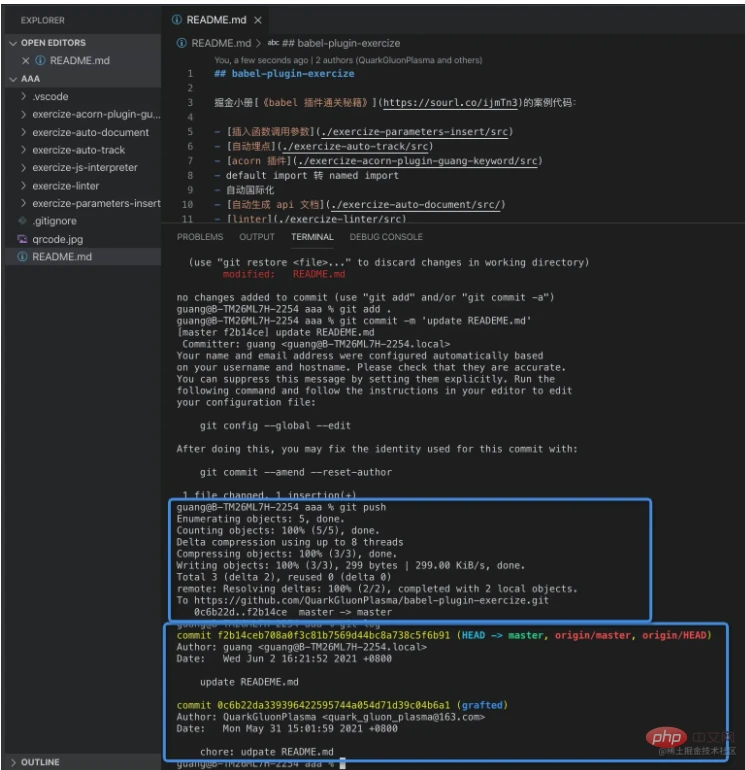Click terminal cursor at final prompt
Image resolution: width=745 pixels, height=770 pixels.
(x=343, y=764)
